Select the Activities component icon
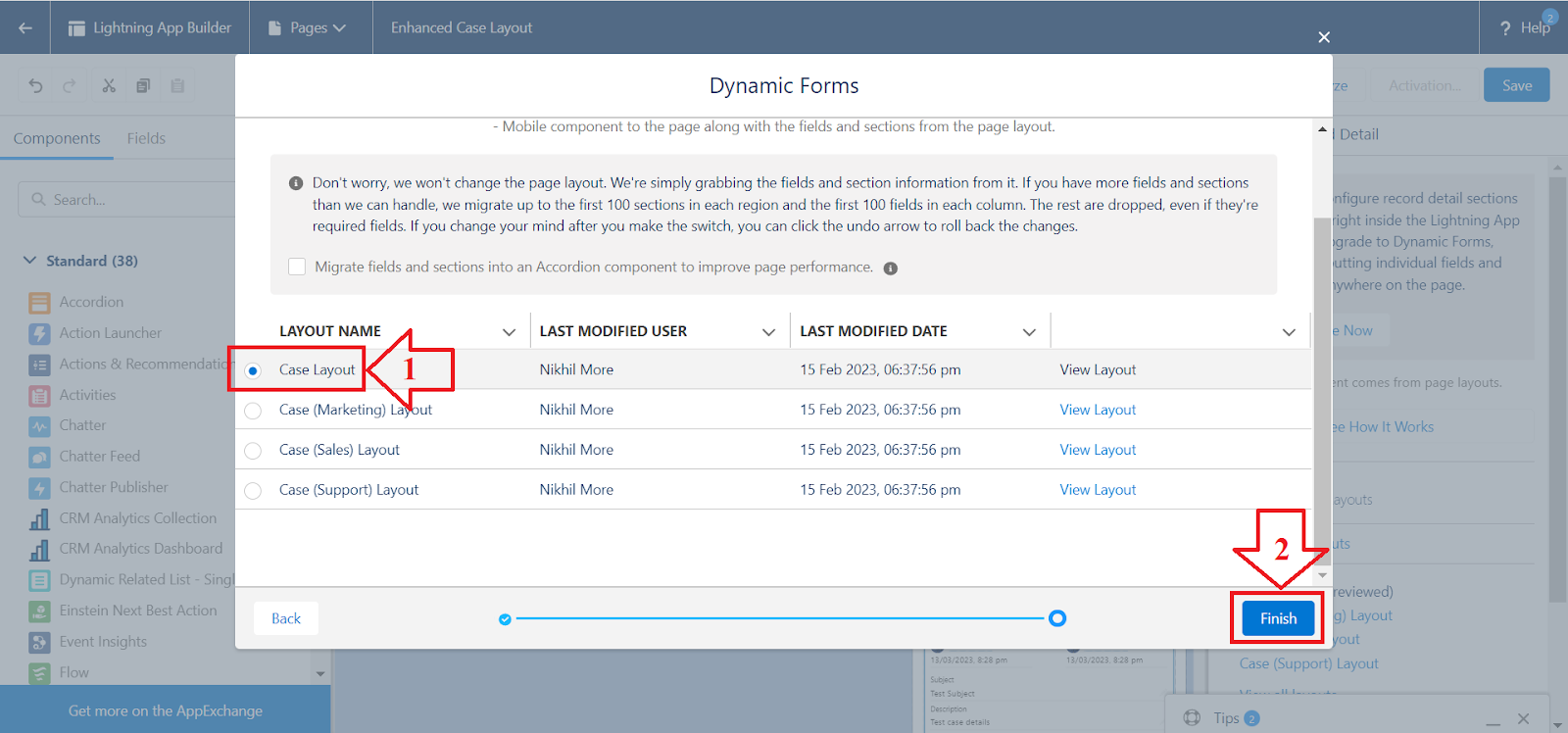1568x733 pixels. [39, 396]
